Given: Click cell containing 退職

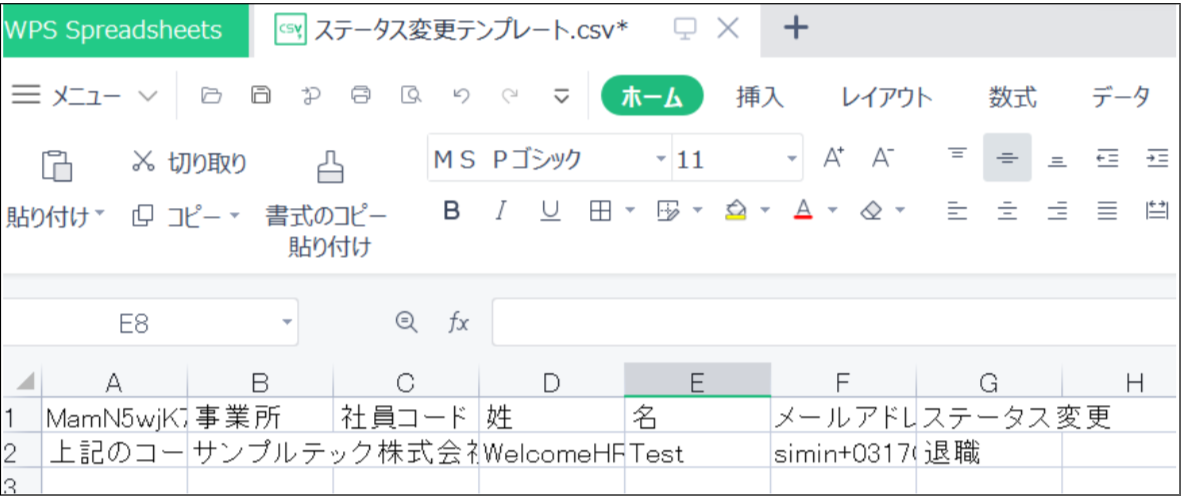Looking at the screenshot, I should (989, 452).
